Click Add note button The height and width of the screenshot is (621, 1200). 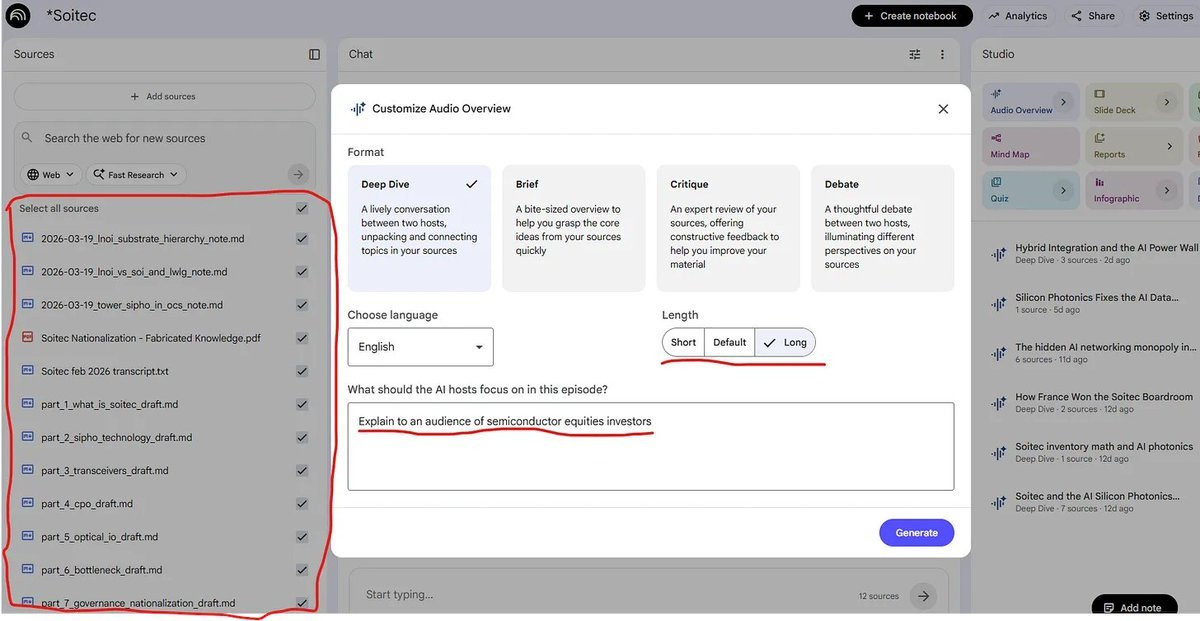pyautogui.click(x=1132, y=607)
